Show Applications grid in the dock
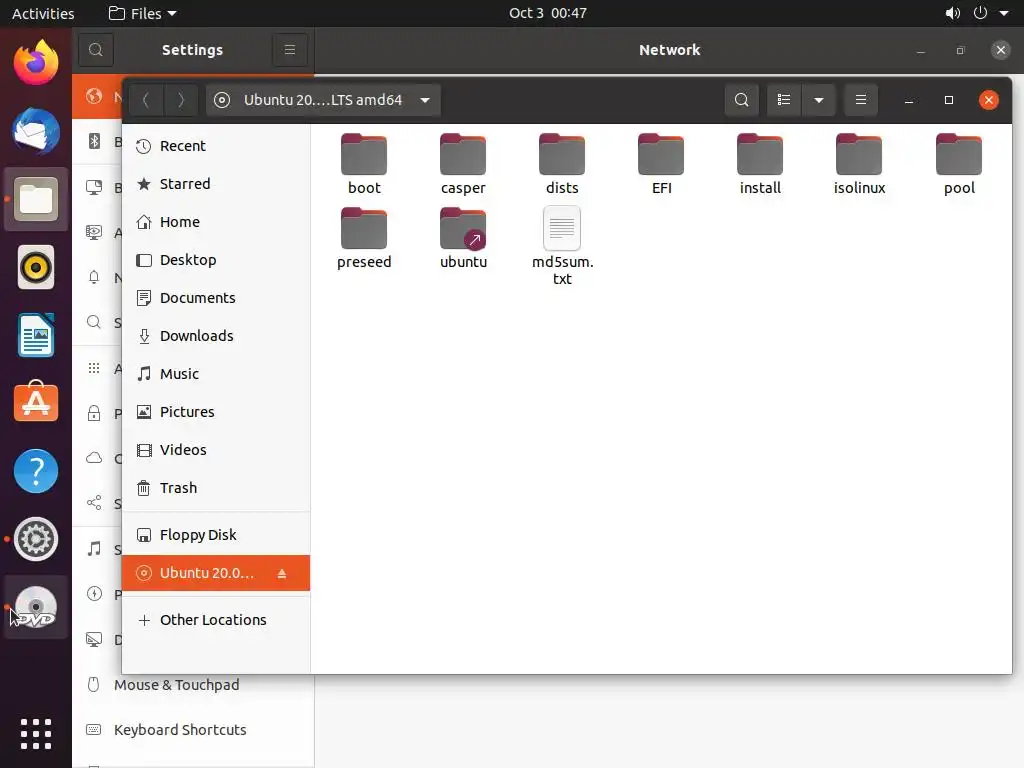Screen dimensions: 1024x768 (x=36, y=733)
